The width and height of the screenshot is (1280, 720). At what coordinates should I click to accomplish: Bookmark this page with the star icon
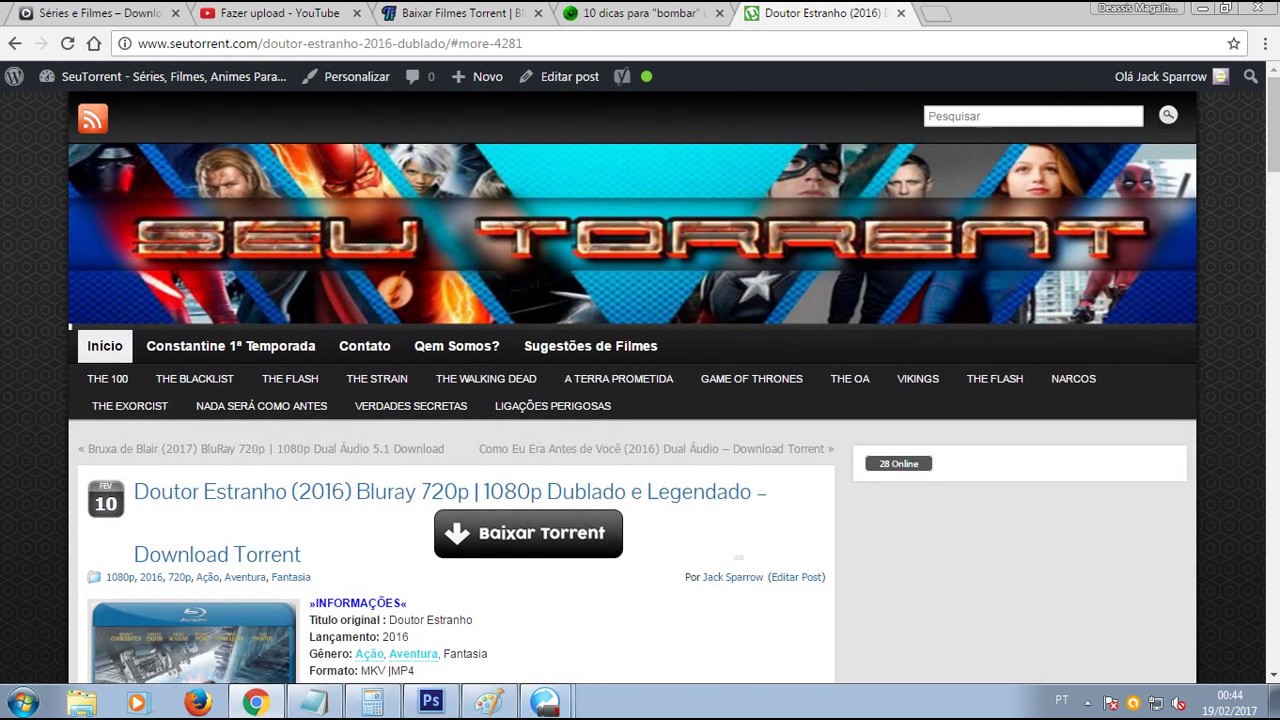click(x=1234, y=44)
